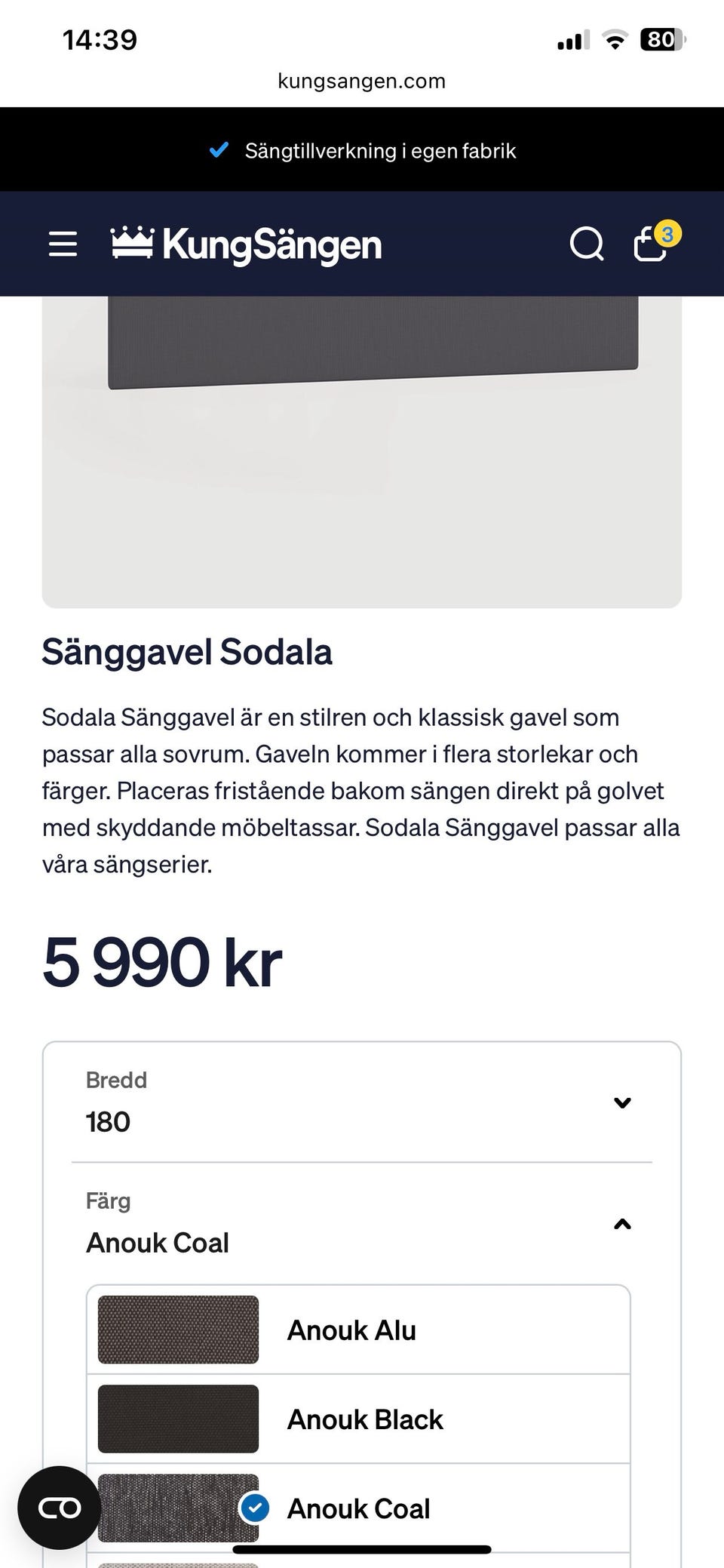Tap the battery indicator in the status bar
Viewport: 724px width, 1568px height.
[661, 39]
